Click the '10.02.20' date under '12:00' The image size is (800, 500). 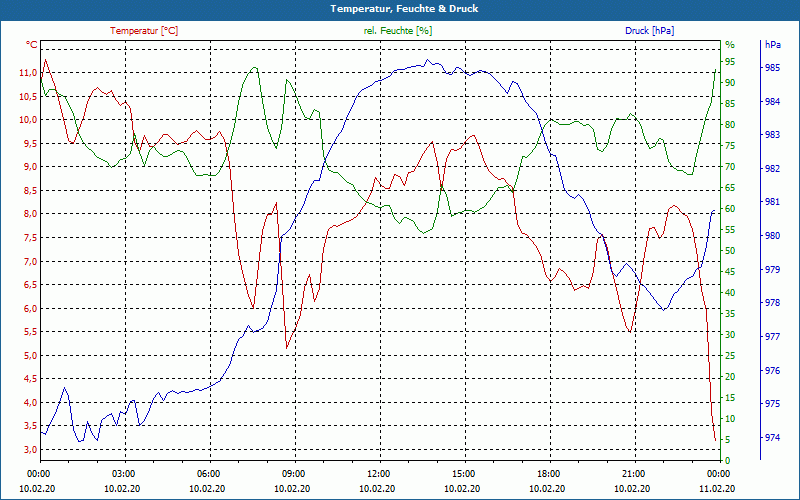coord(377,488)
